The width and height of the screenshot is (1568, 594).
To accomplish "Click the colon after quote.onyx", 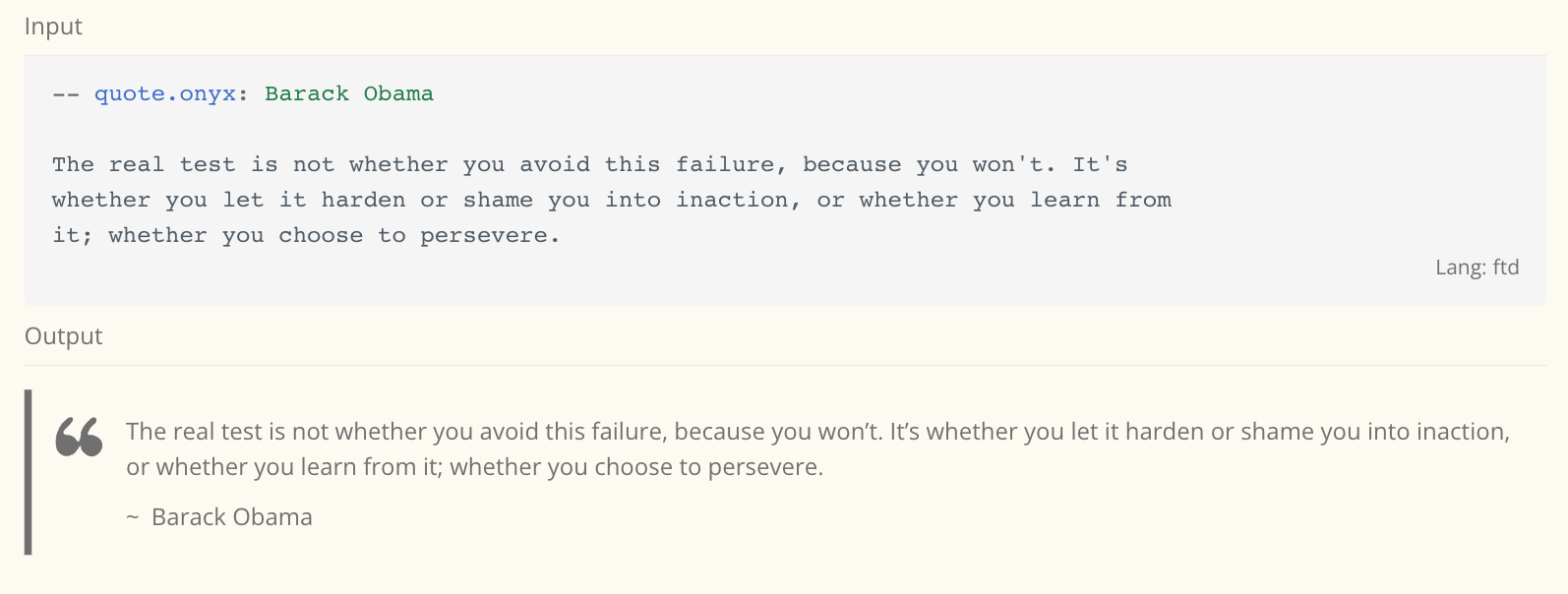I will point(244,95).
